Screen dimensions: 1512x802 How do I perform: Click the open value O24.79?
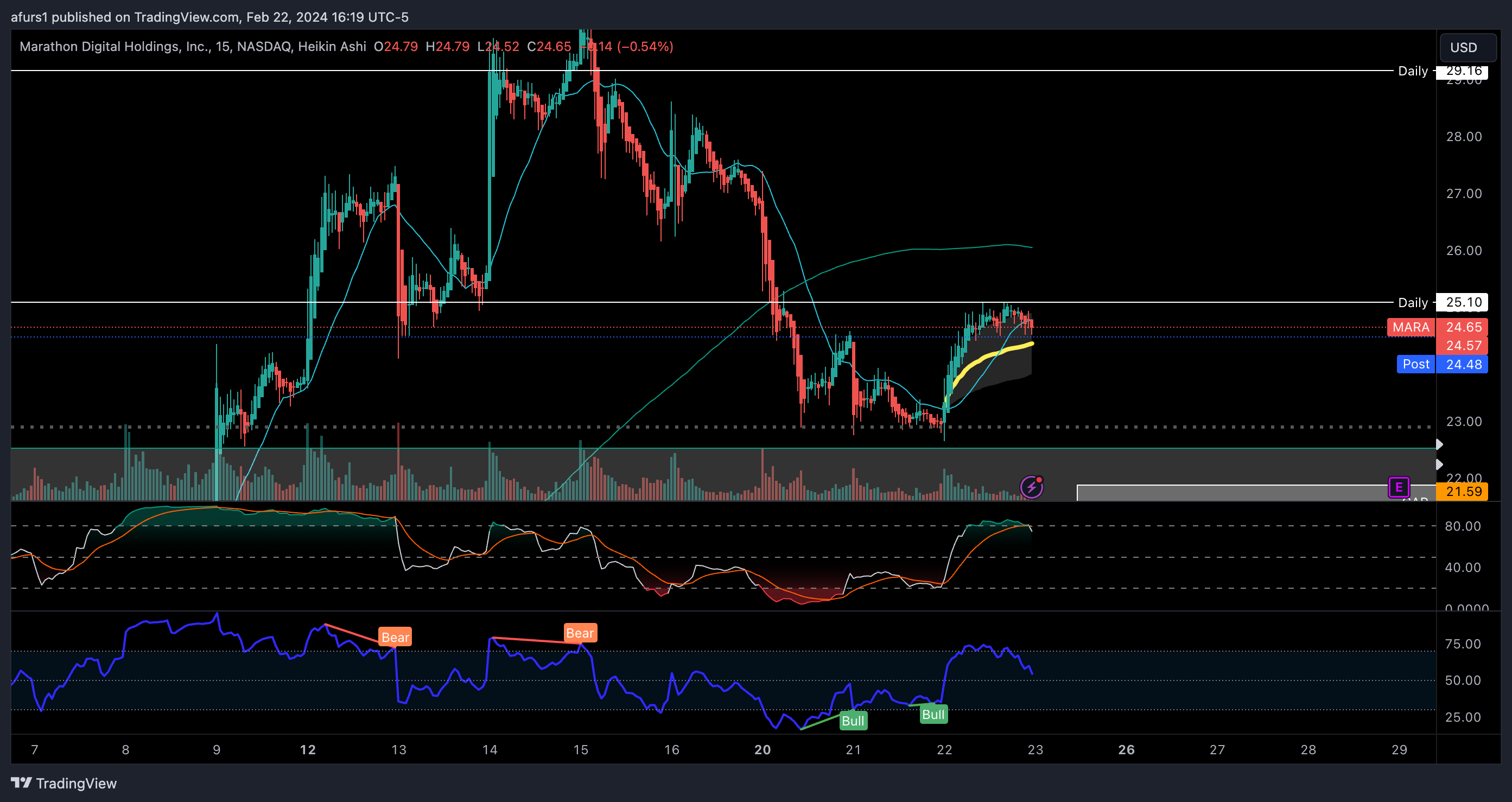point(396,46)
